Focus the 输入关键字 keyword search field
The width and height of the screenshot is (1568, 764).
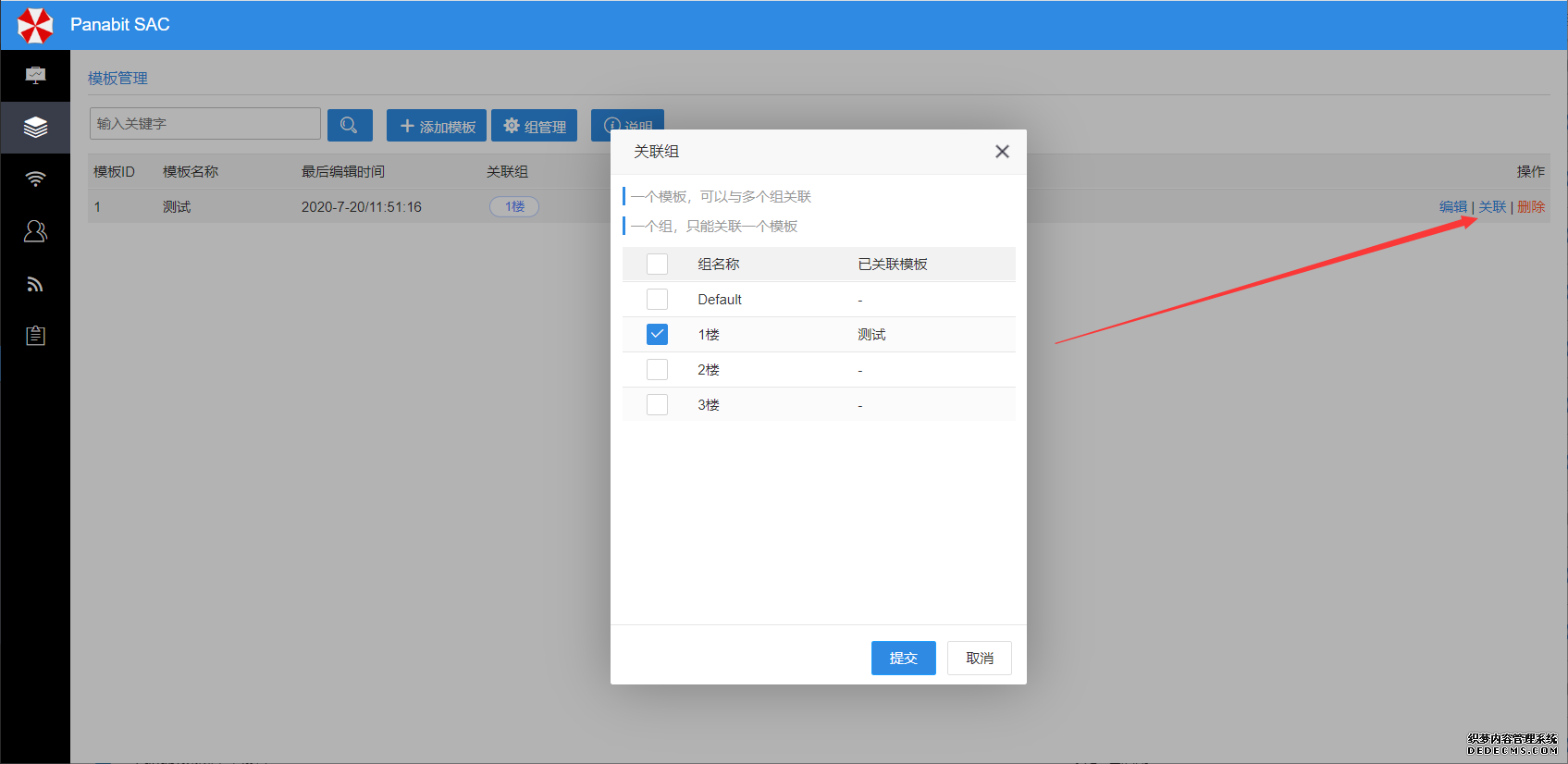coord(205,124)
